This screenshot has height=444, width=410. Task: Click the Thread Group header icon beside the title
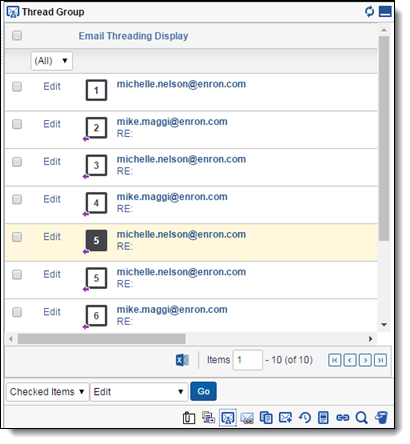click(x=13, y=12)
